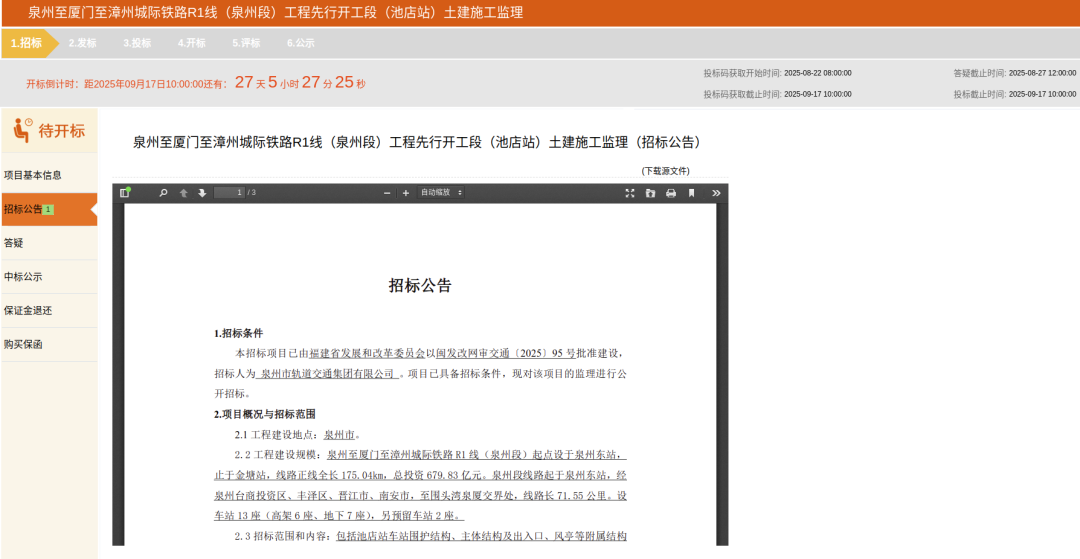Click the 2.项目概况与招标范围 heading

coord(264,414)
